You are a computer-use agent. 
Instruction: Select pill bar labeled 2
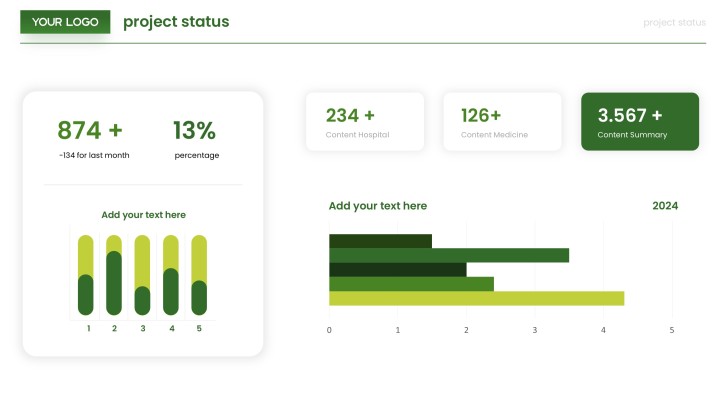click(114, 275)
